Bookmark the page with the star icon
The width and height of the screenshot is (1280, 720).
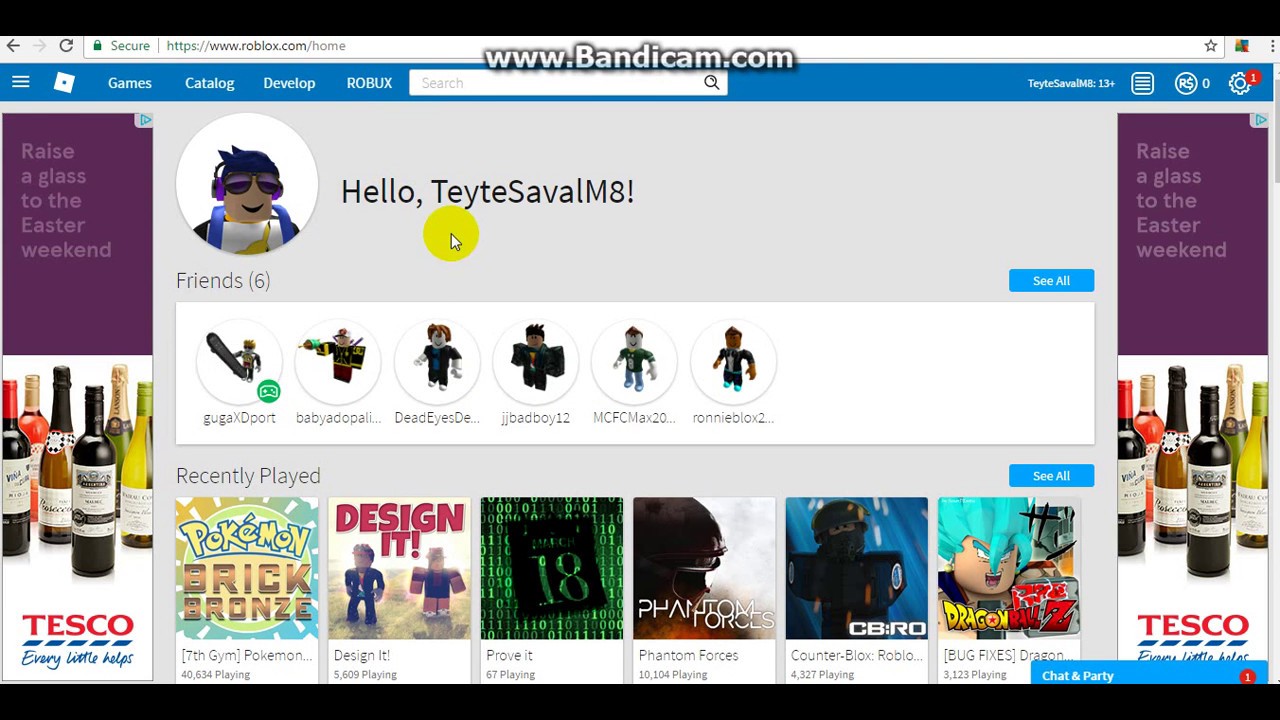click(1211, 46)
